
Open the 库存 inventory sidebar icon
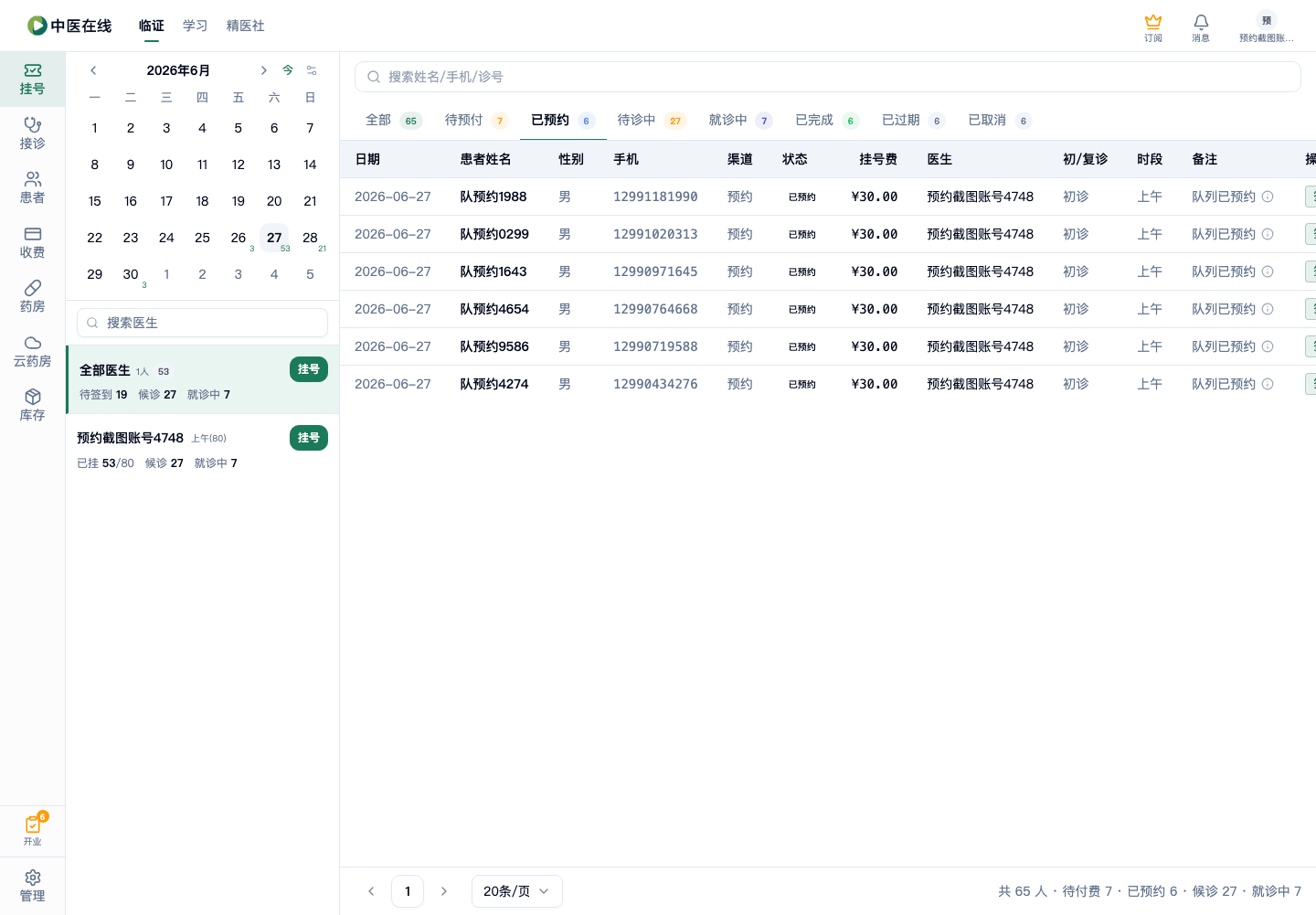click(32, 406)
